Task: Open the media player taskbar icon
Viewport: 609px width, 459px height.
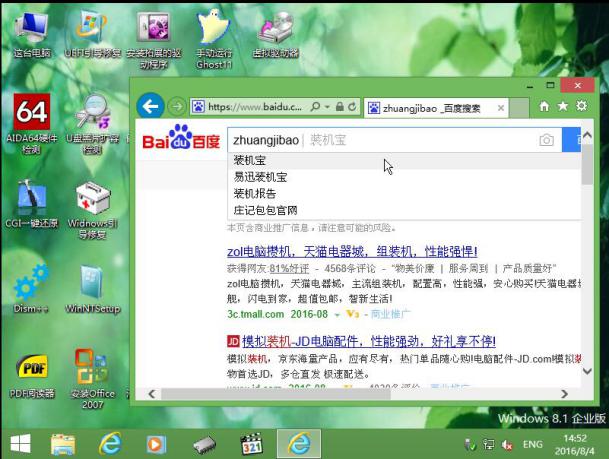Action: pos(156,445)
